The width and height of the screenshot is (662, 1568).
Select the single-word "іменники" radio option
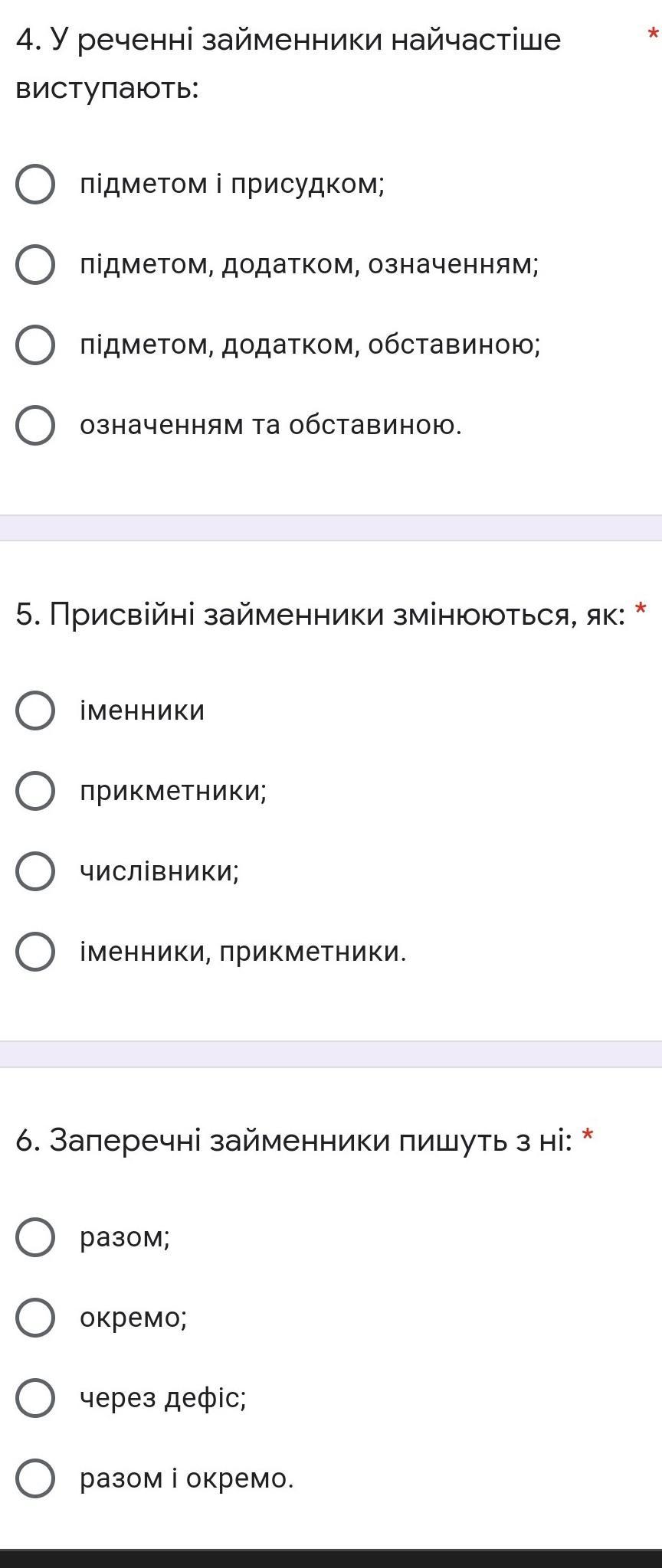coord(35,710)
